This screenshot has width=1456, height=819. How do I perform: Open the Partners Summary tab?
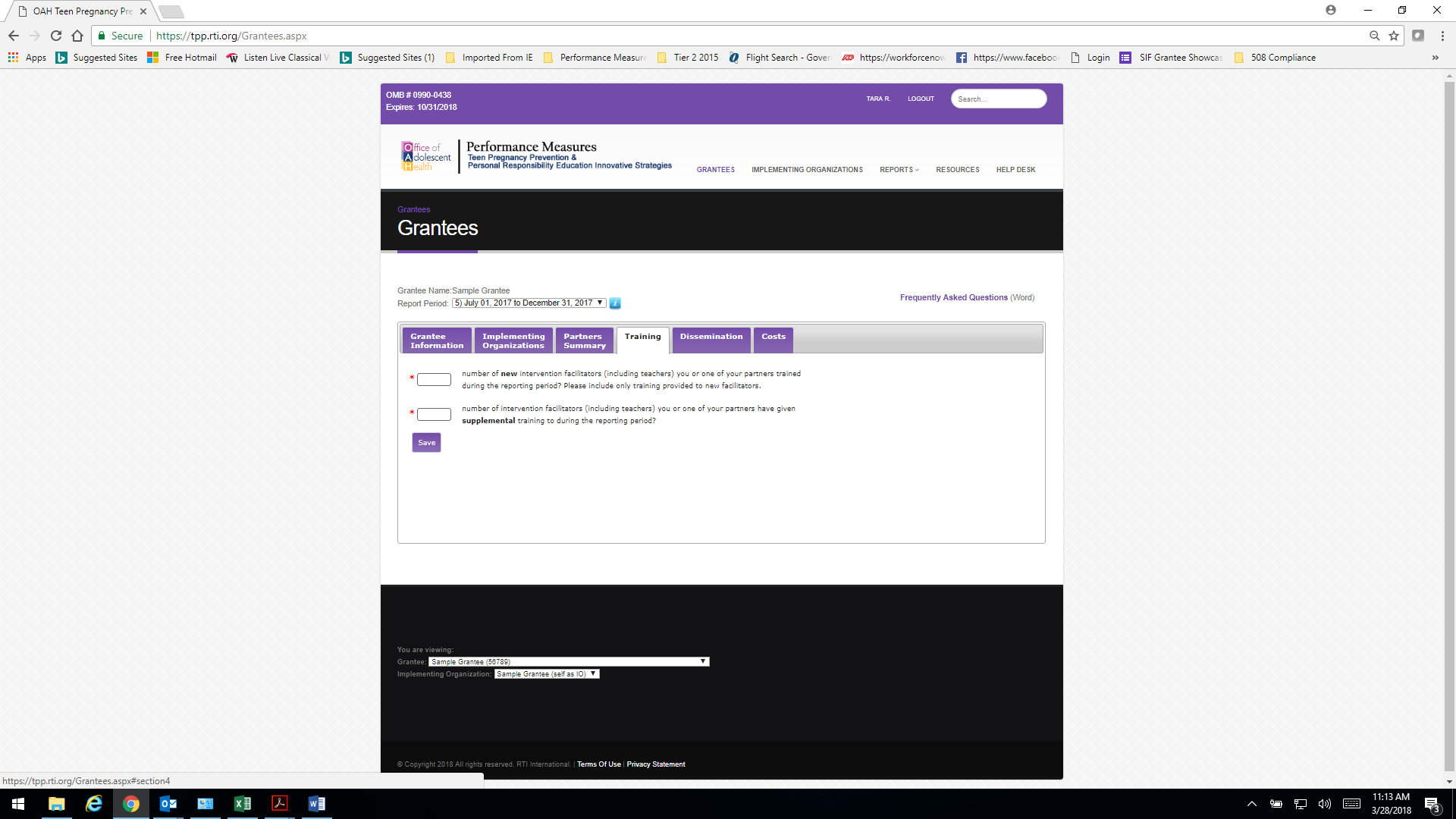pyautogui.click(x=584, y=340)
